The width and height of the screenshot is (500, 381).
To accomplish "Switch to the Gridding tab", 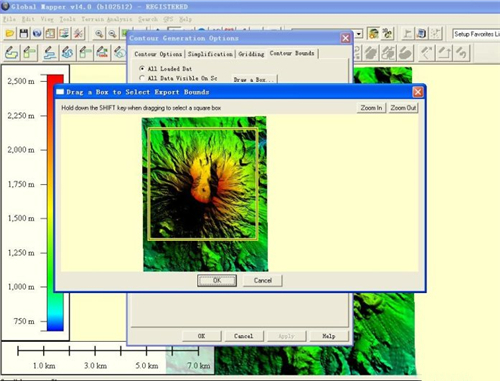I will (x=251, y=54).
